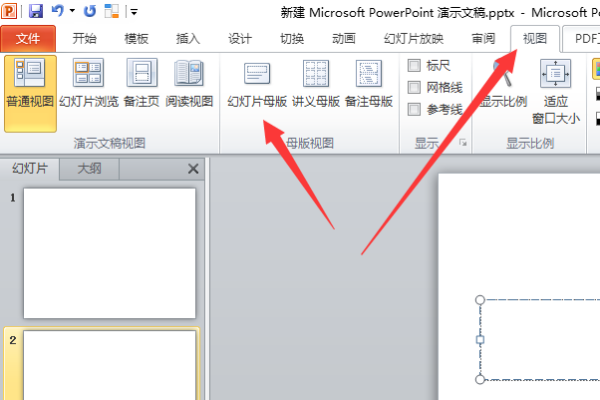
Task: Click the Redo/Repeat icon
Action: 90,11
